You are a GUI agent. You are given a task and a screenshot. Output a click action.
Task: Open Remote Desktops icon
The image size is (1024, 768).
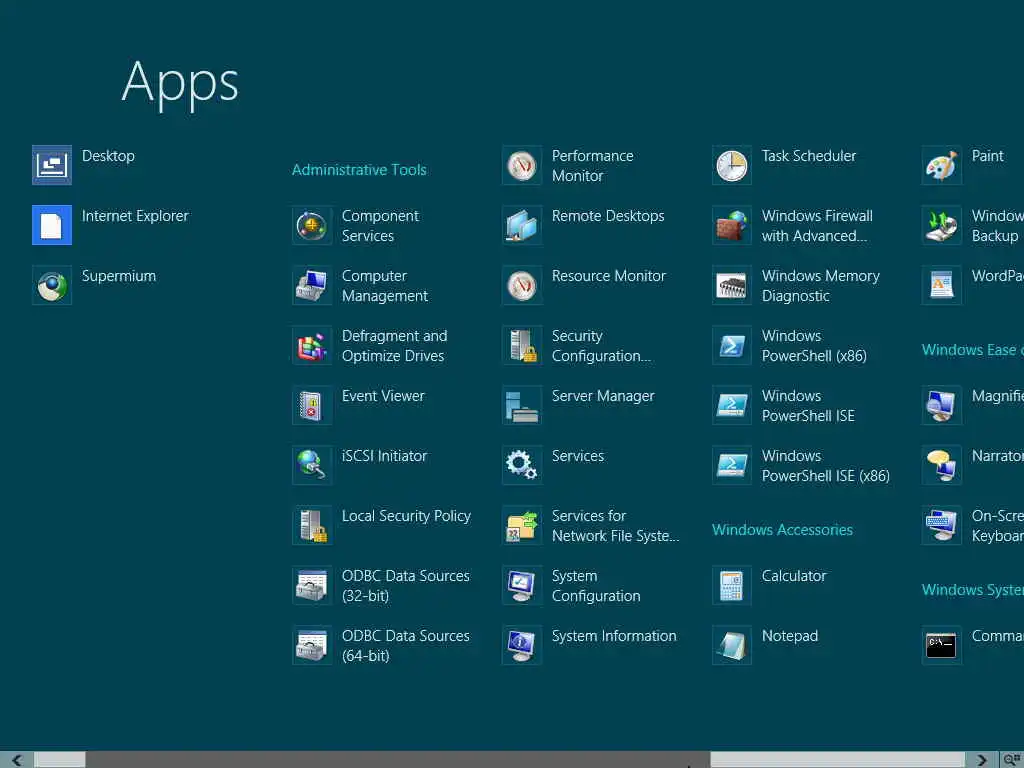(522, 225)
